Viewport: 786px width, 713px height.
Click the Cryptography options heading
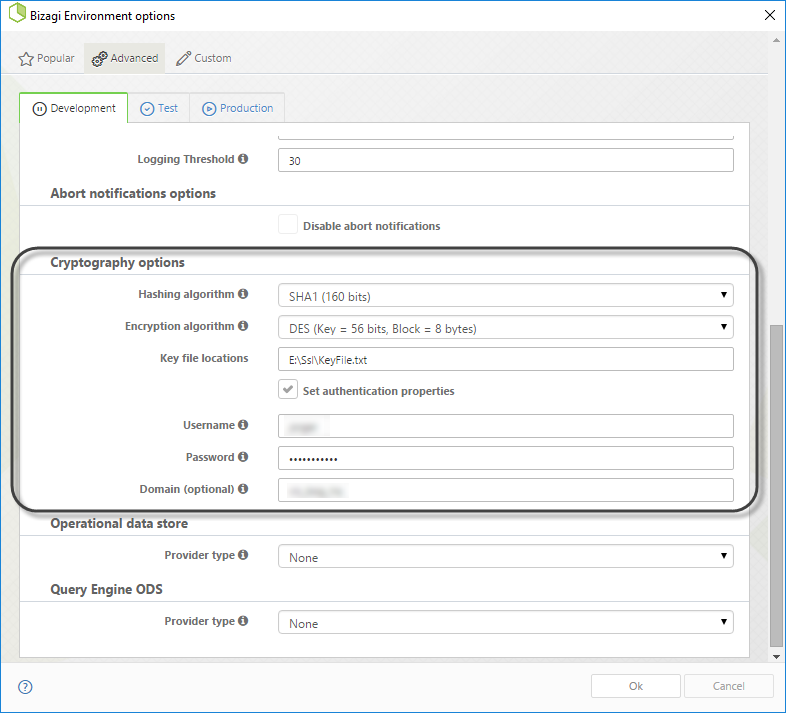click(117, 263)
